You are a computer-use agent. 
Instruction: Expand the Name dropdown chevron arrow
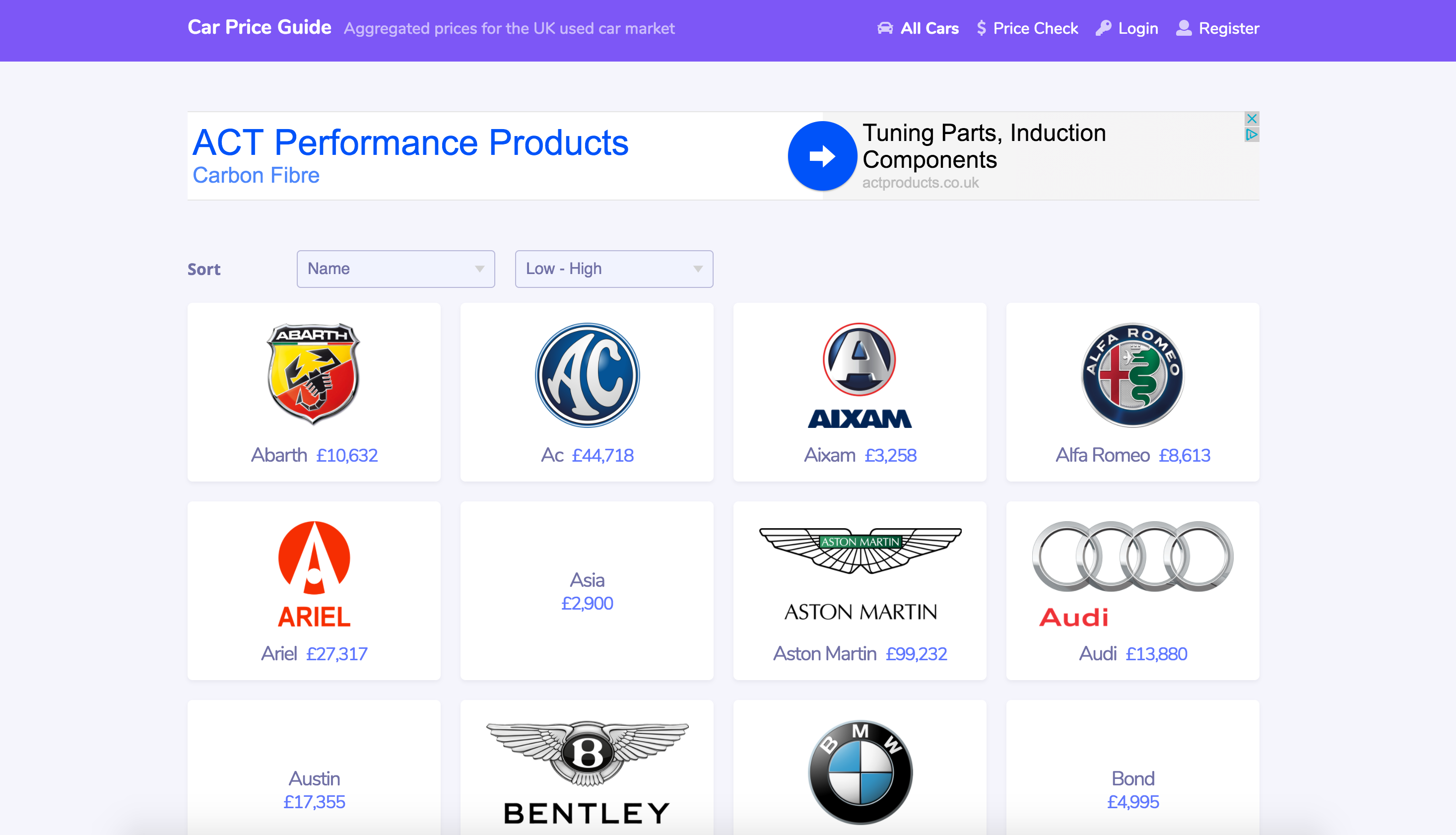click(479, 269)
